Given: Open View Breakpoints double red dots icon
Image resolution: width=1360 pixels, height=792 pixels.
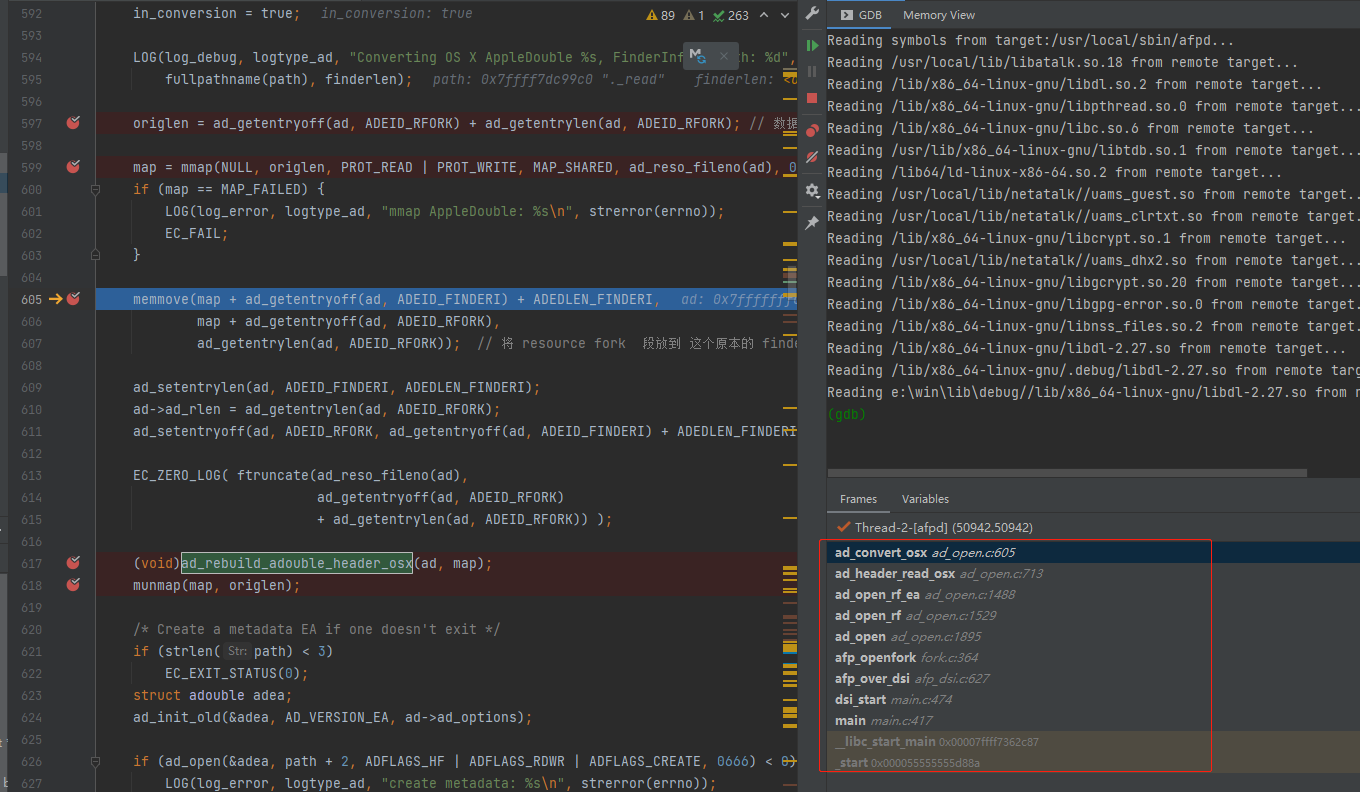Looking at the screenshot, I should [x=812, y=130].
